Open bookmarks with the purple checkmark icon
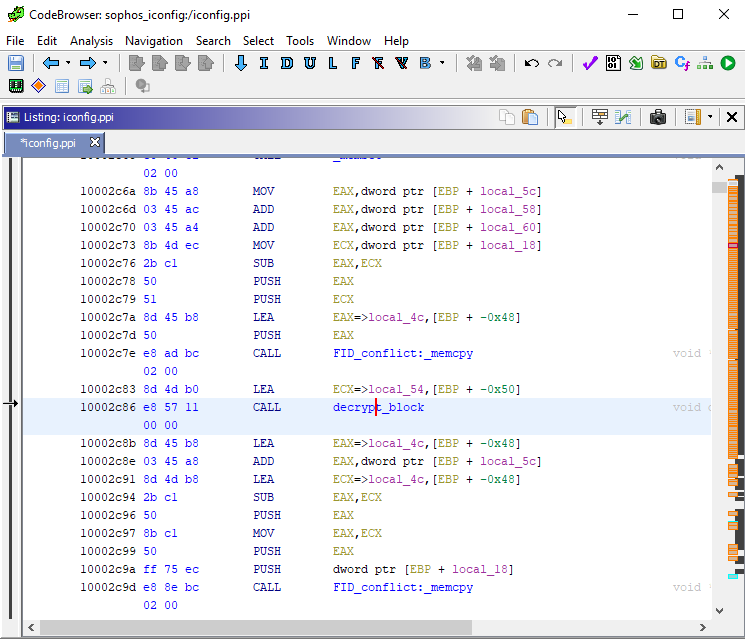Screen dimensions: 745x639 [x=590, y=63]
